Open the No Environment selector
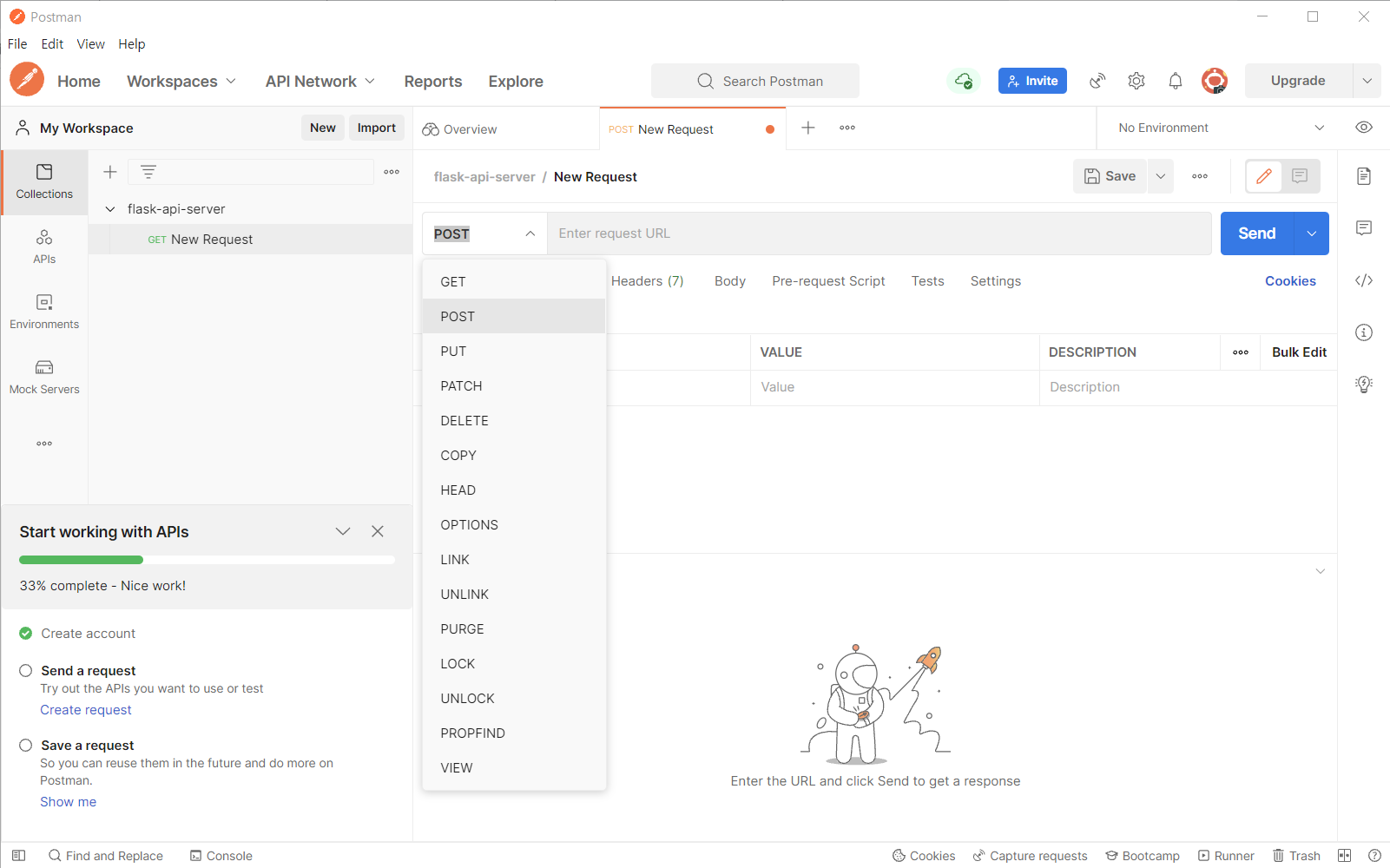The height and width of the screenshot is (868, 1390). (1222, 128)
